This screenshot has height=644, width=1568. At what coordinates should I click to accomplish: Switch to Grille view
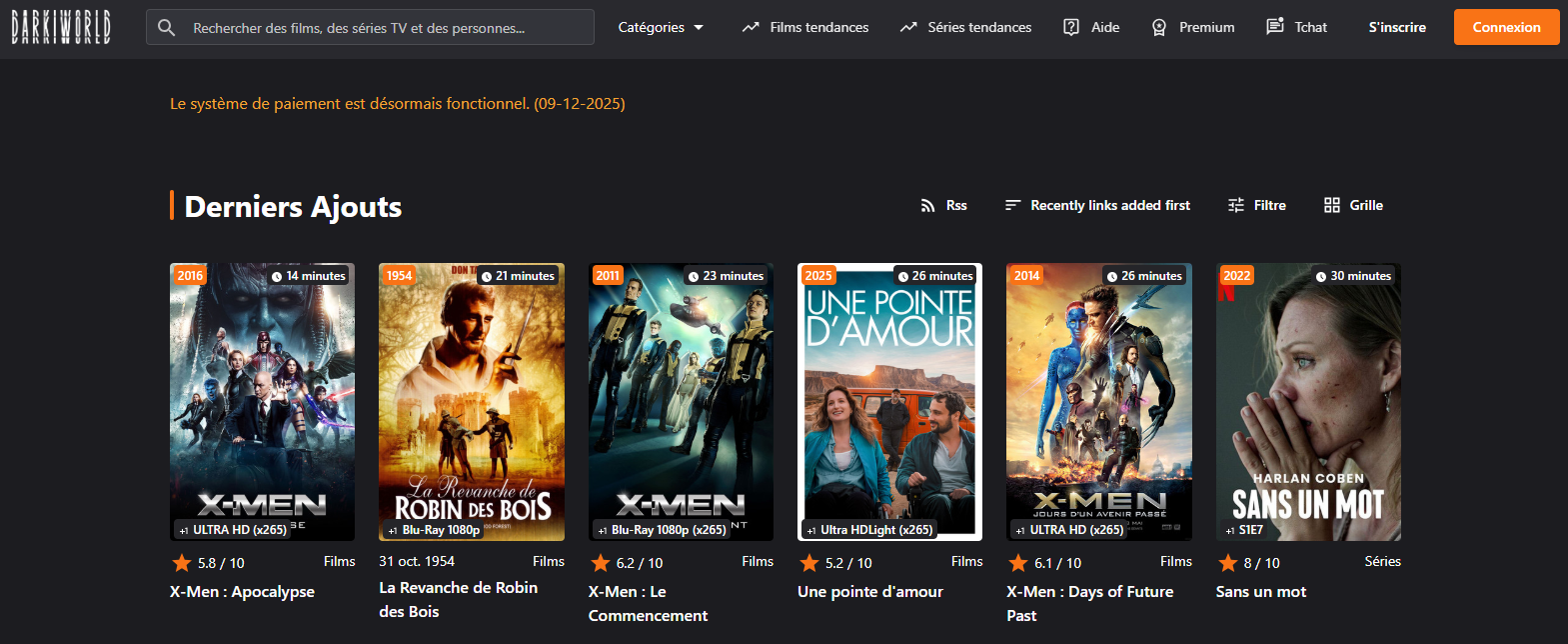click(x=1353, y=205)
